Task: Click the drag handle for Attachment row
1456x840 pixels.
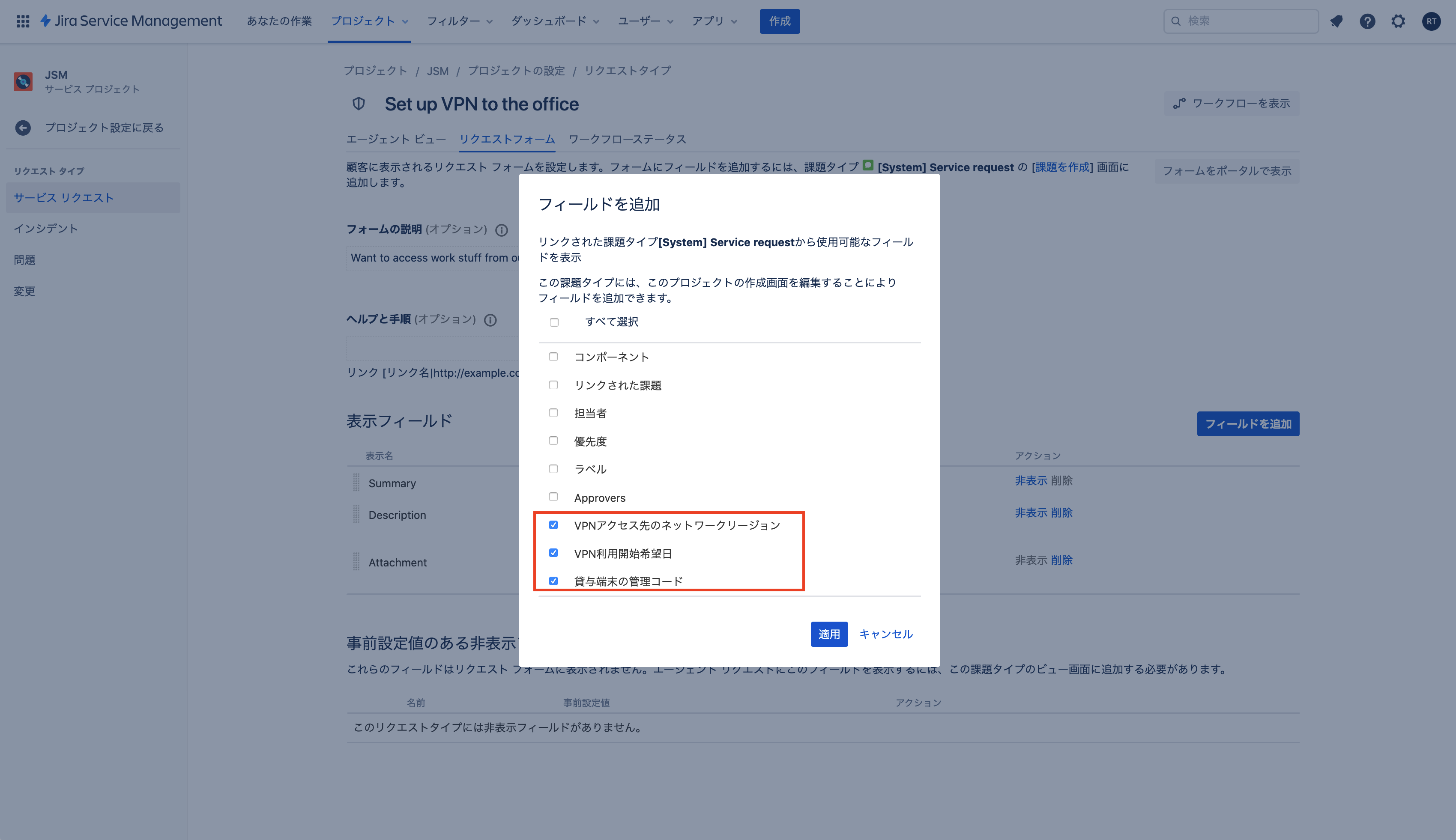Action: click(x=356, y=561)
